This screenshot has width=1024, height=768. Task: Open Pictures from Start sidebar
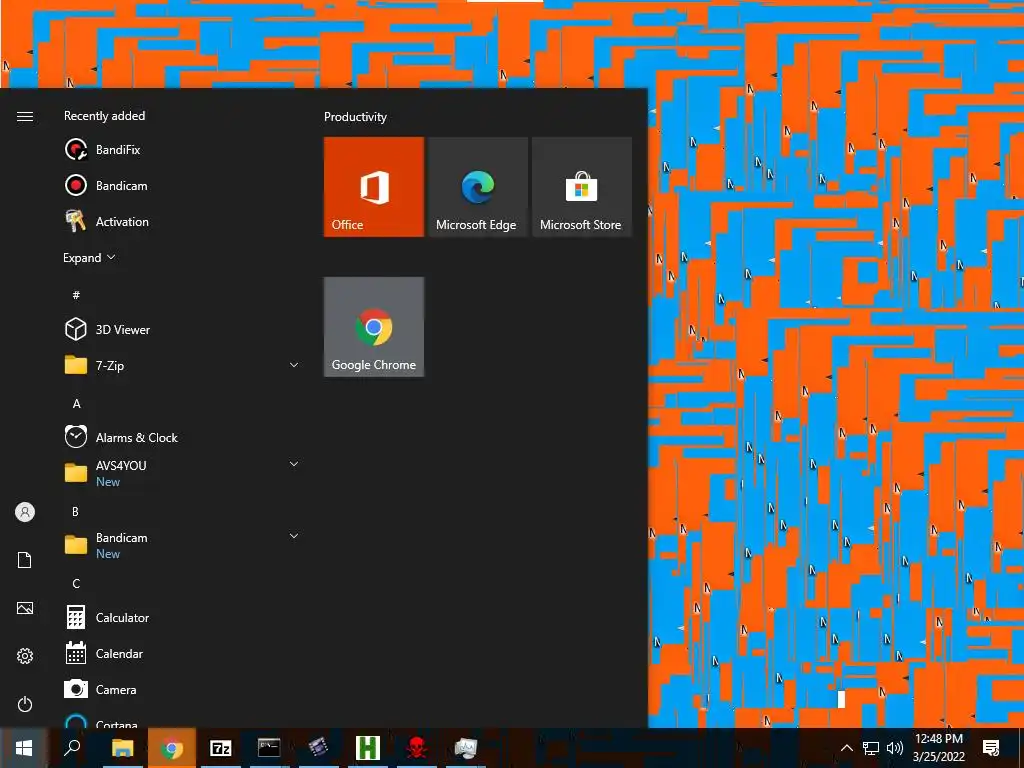pos(25,608)
